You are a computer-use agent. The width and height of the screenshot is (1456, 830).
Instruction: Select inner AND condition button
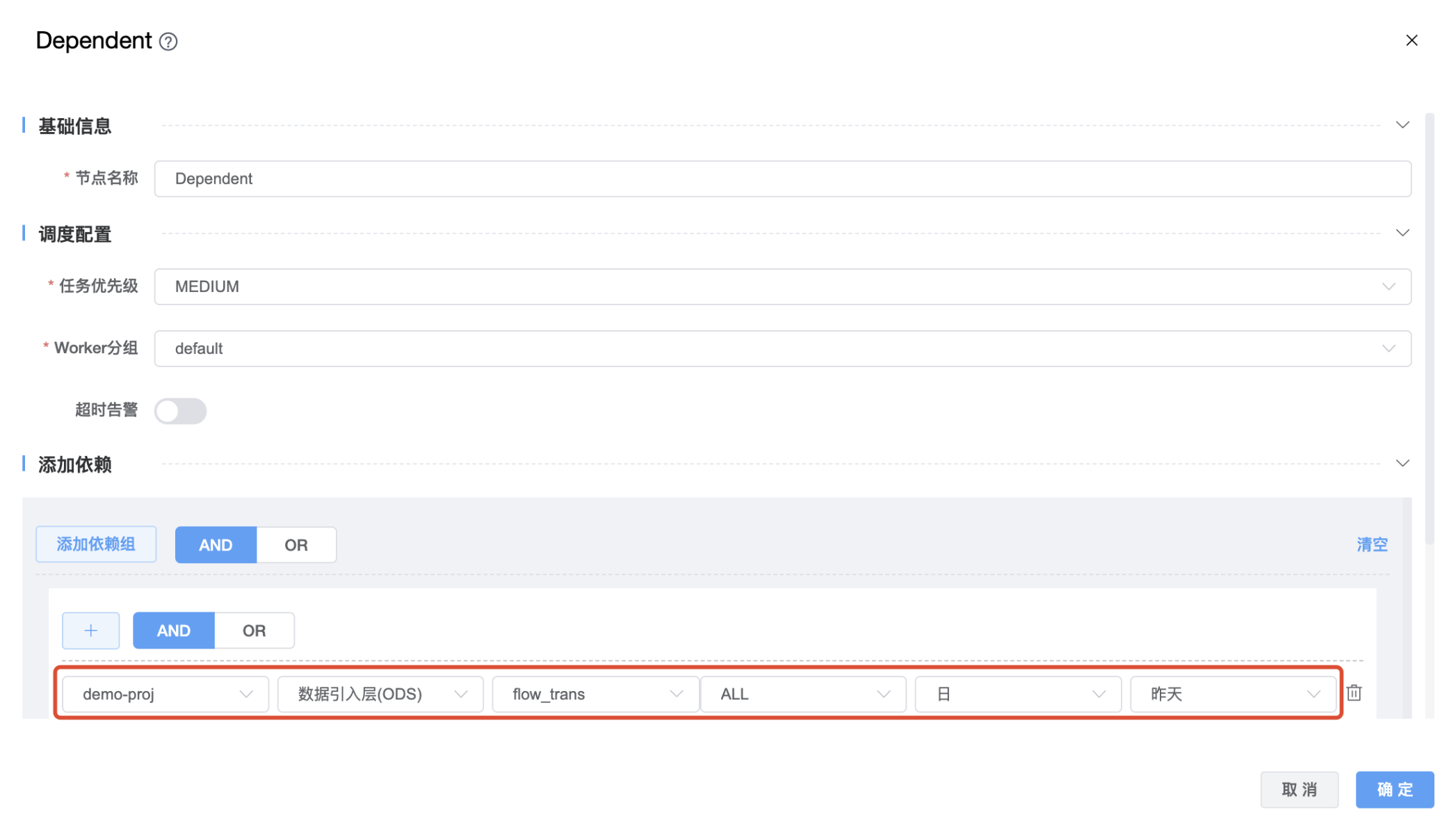click(173, 630)
